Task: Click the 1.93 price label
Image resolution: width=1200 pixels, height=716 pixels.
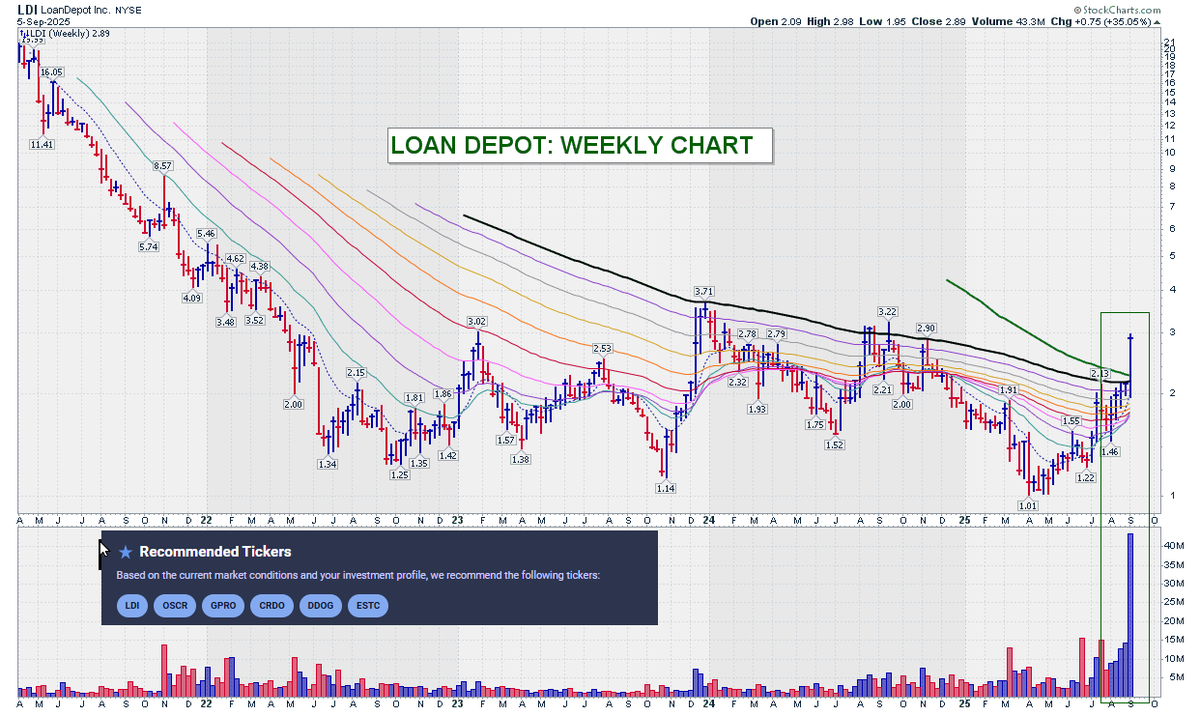Action: pyautogui.click(x=758, y=409)
